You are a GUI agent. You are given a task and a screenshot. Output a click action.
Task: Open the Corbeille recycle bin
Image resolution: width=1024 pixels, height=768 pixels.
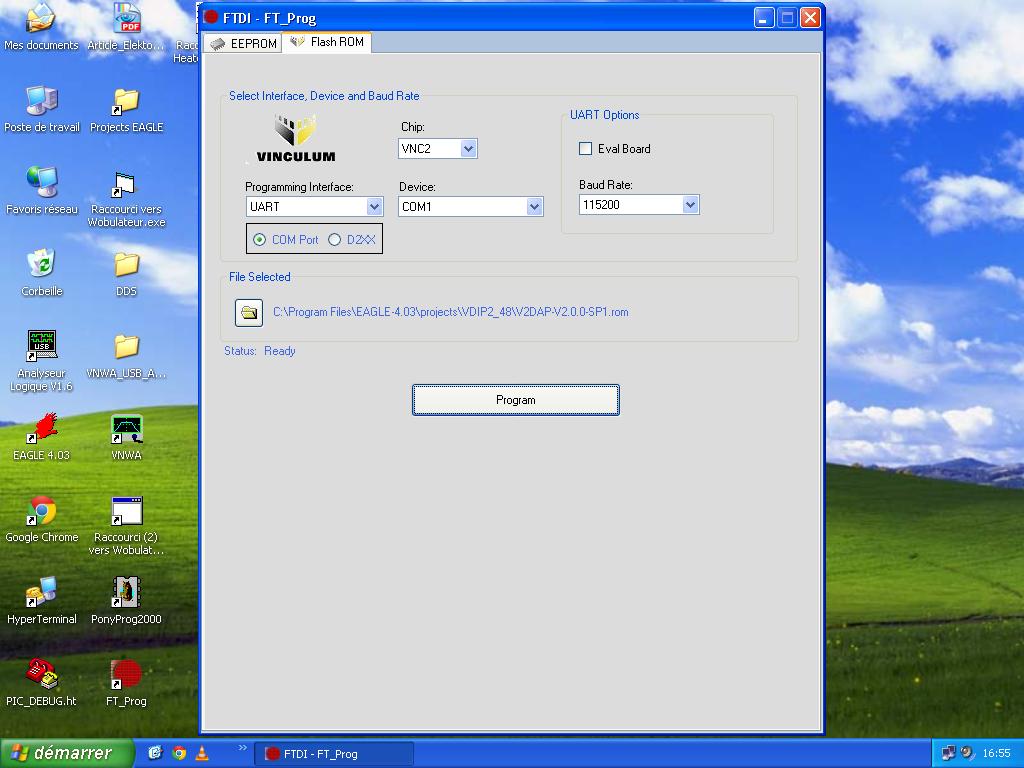pos(42,273)
